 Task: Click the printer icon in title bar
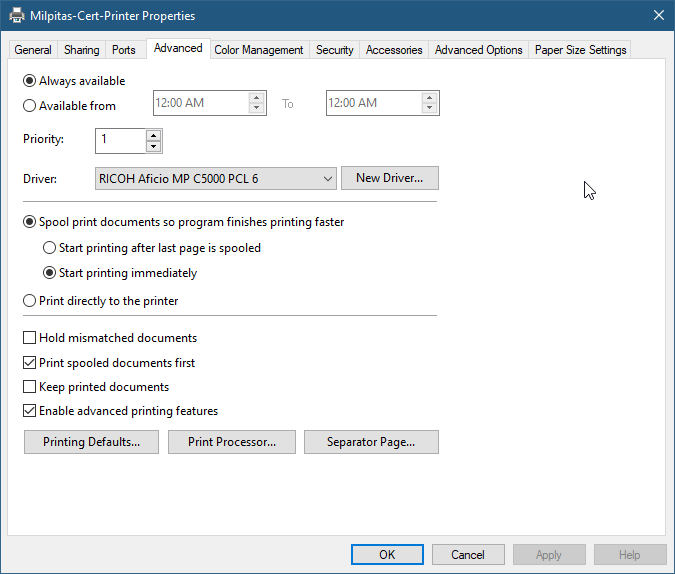(x=15, y=16)
